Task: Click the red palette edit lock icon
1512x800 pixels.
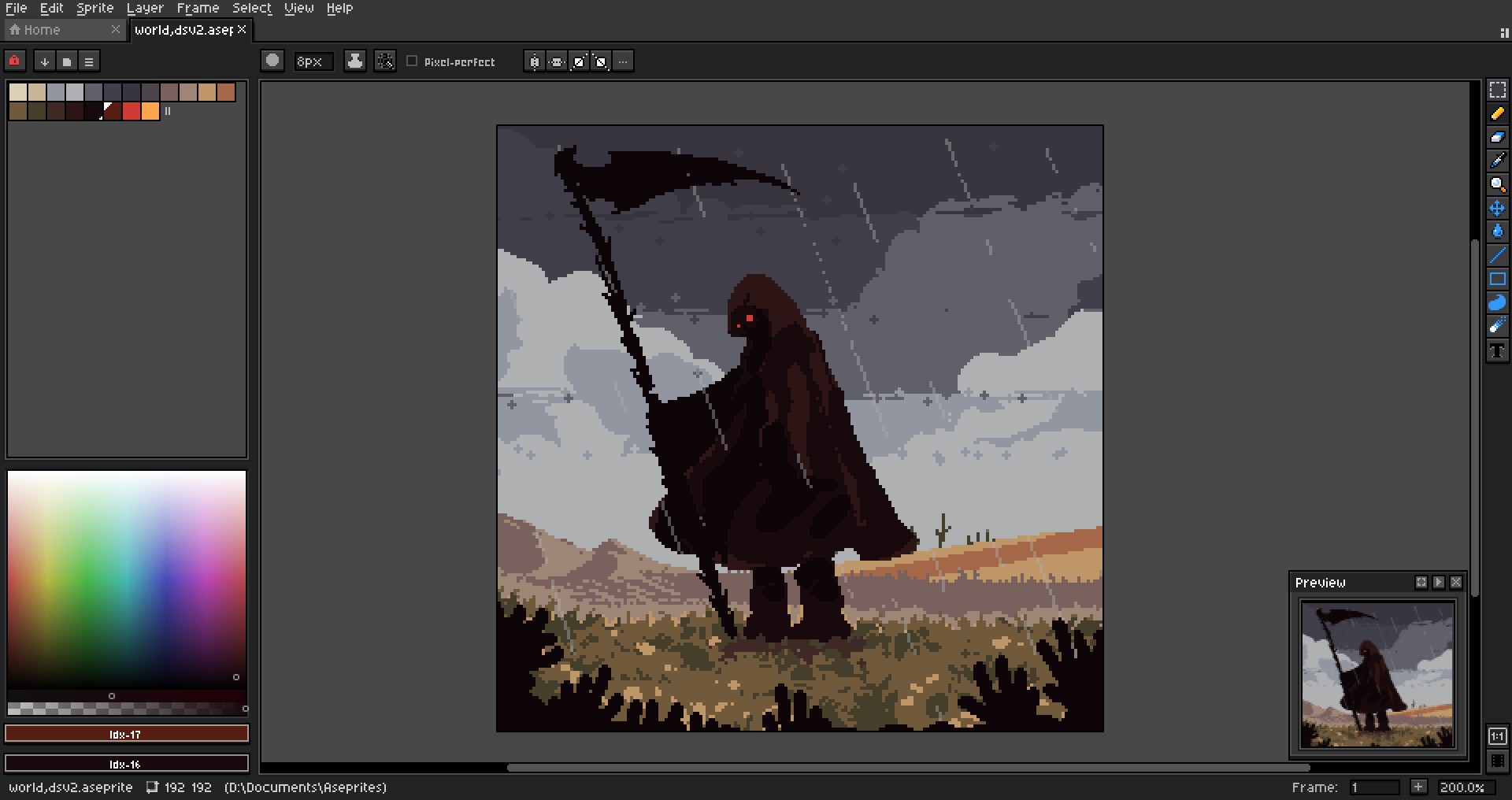Action: click(15, 61)
